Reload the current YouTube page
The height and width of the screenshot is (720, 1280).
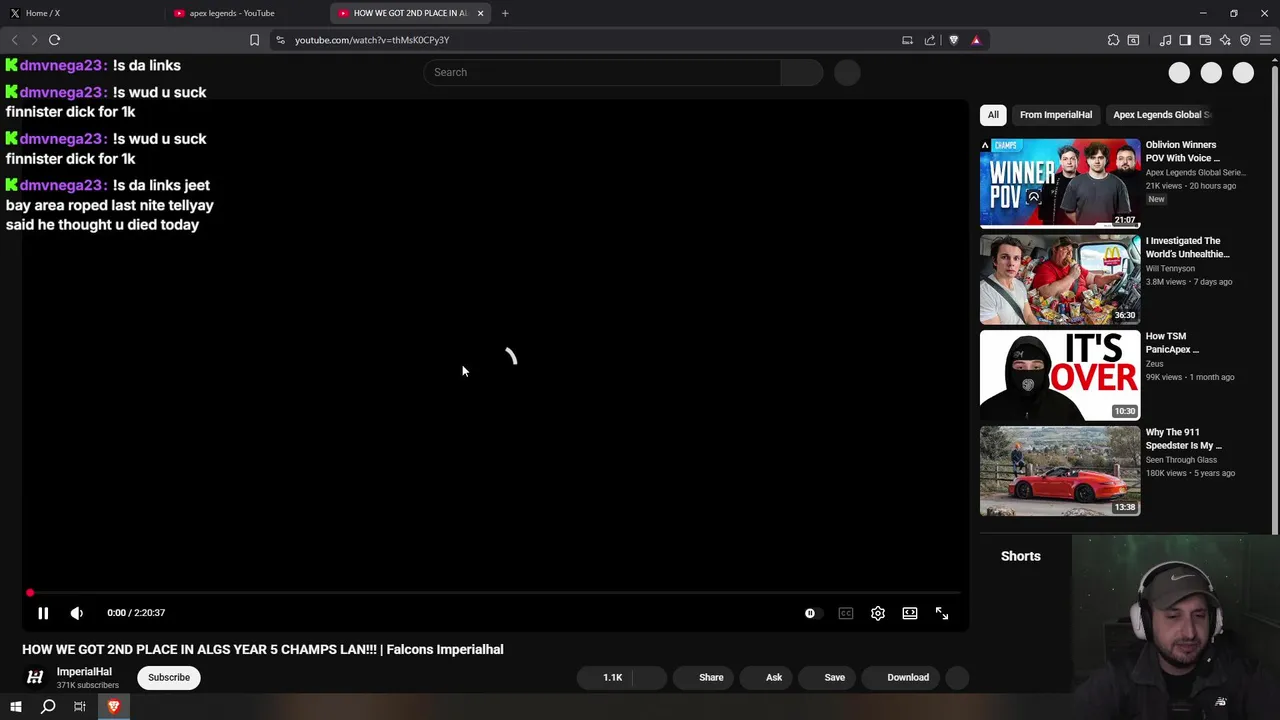click(x=55, y=40)
